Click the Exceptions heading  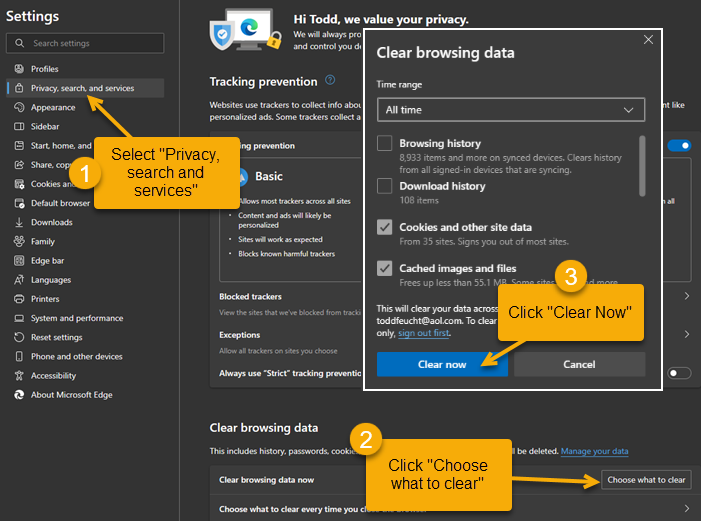pos(240,335)
